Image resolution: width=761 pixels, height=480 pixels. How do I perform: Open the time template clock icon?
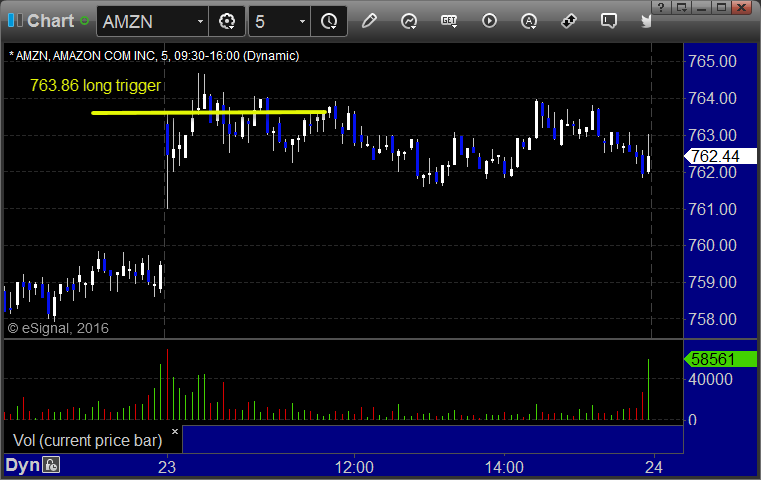(329, 21)
